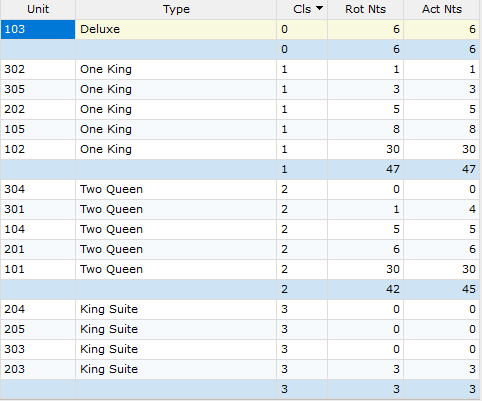482x401 pixels.
Task: Sort by the Type column header
Action: (176, 9)
